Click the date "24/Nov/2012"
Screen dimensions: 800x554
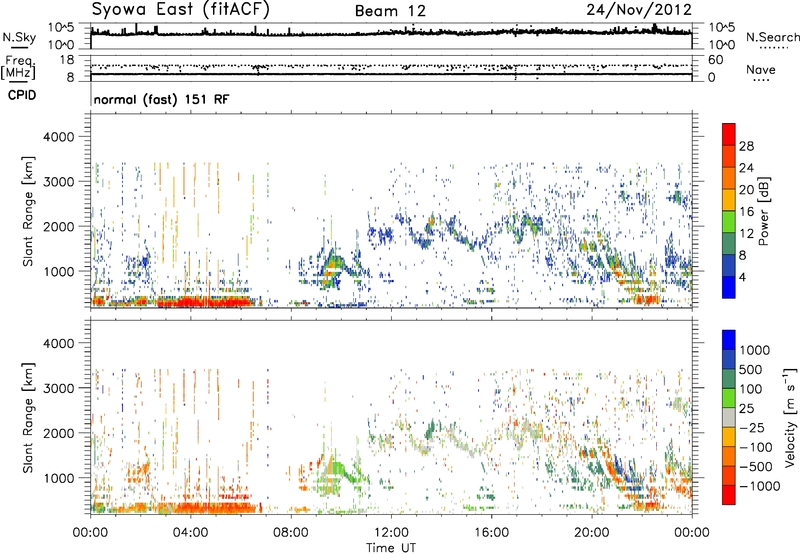(x=639, y=9)
